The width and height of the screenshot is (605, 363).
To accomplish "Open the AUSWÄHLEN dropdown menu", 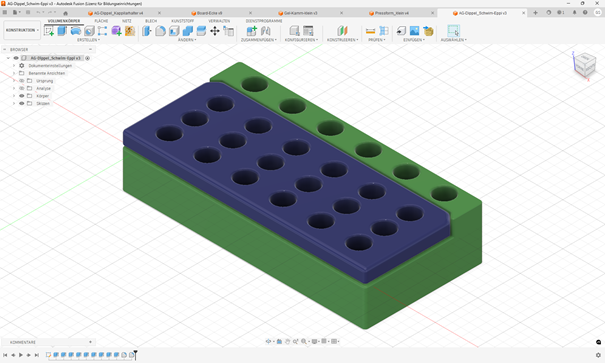I will pyautogui.click(x=454, y=40).
